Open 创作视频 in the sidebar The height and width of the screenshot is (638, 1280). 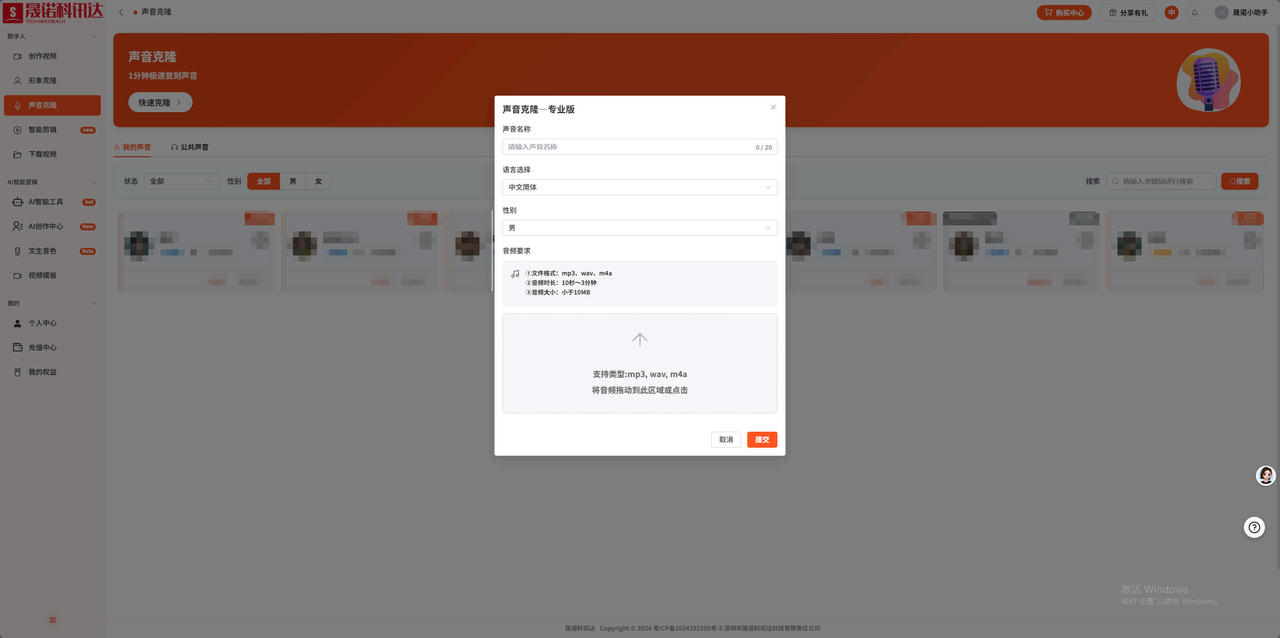pyautogui.click(x=52, y=56)
